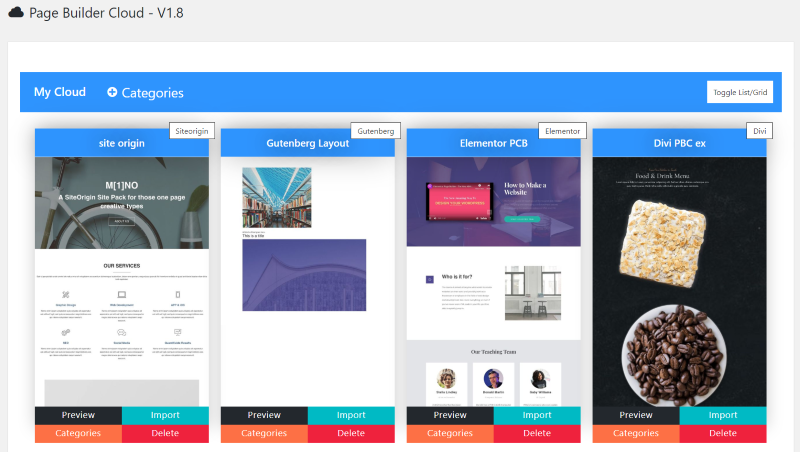Viewport: 800px width, 452px height.
Task: Import the Gutenberg Layout template
Action: coord(351,415)
